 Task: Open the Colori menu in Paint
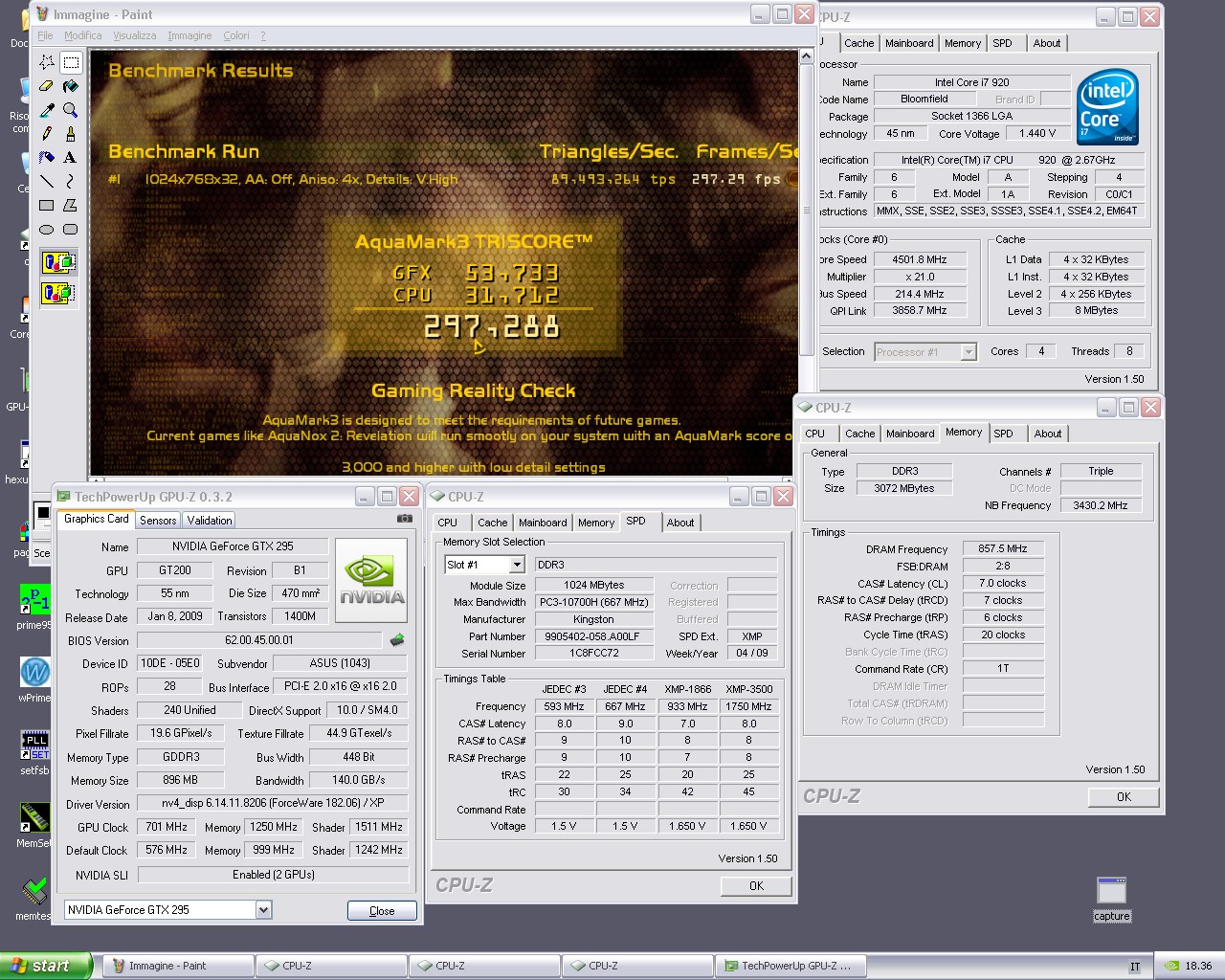tap(236, 35)
